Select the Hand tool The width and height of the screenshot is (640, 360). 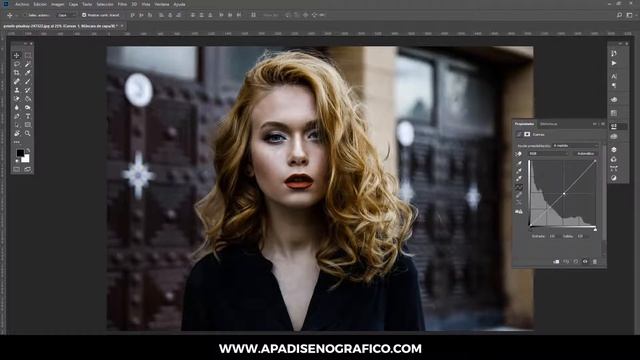pos(17,133)
